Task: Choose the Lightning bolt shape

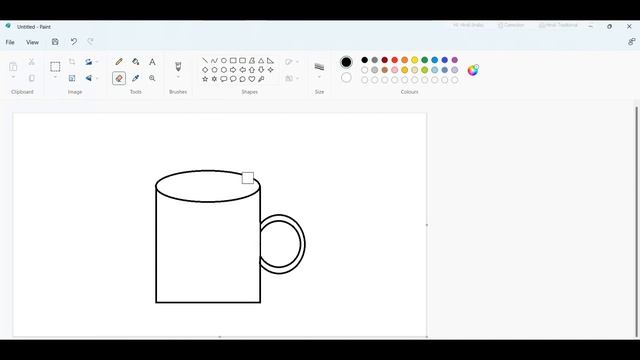Action: tap(261, 79)
